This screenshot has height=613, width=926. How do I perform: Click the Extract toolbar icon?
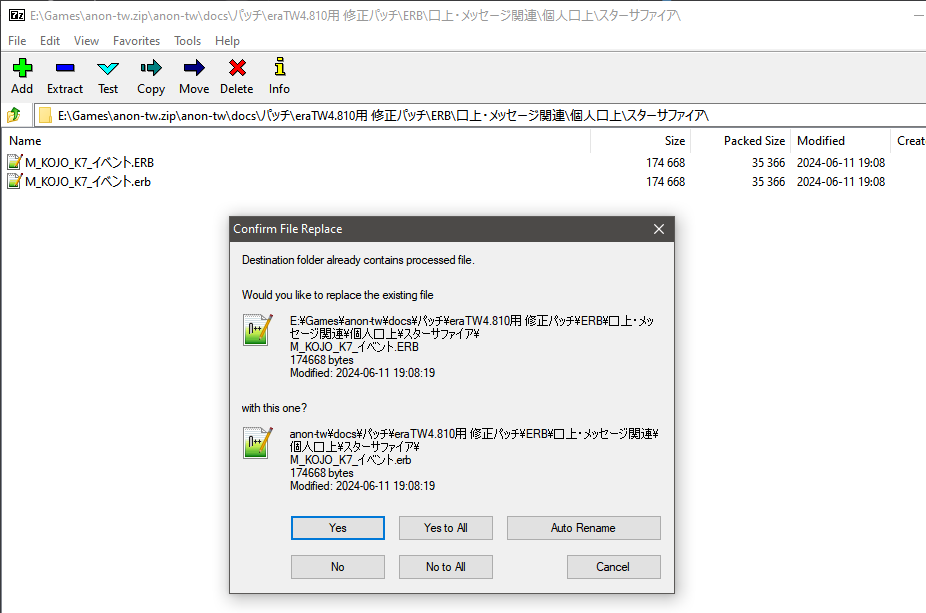pyautogui.click(x=65, y=76)
